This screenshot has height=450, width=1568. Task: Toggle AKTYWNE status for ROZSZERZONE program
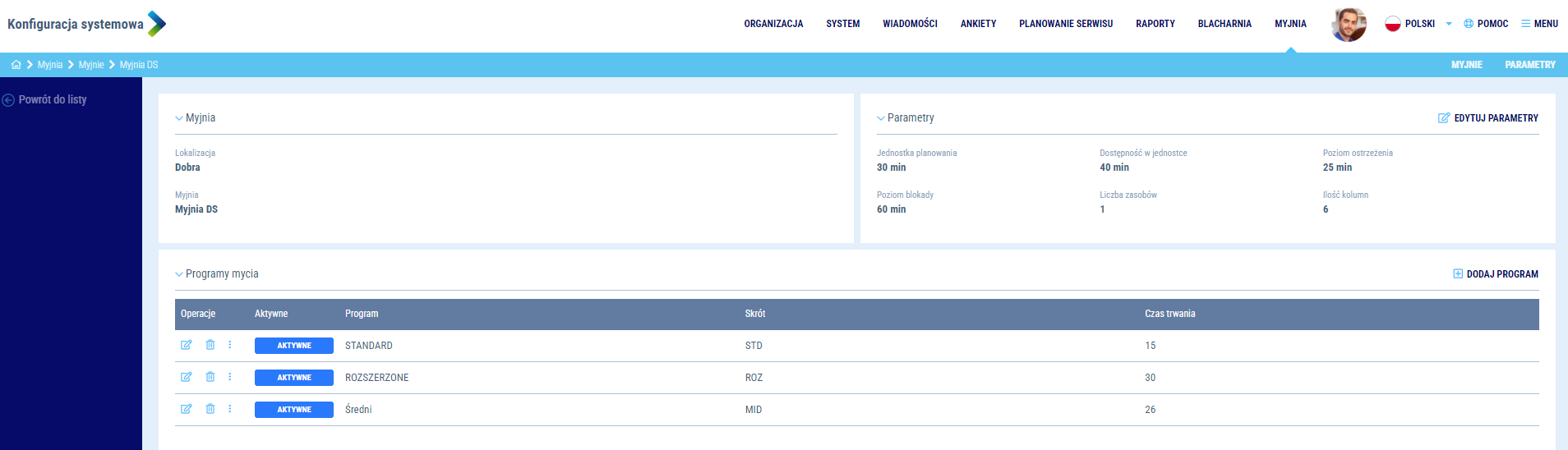pyautogui.click(x=293, y=378)
